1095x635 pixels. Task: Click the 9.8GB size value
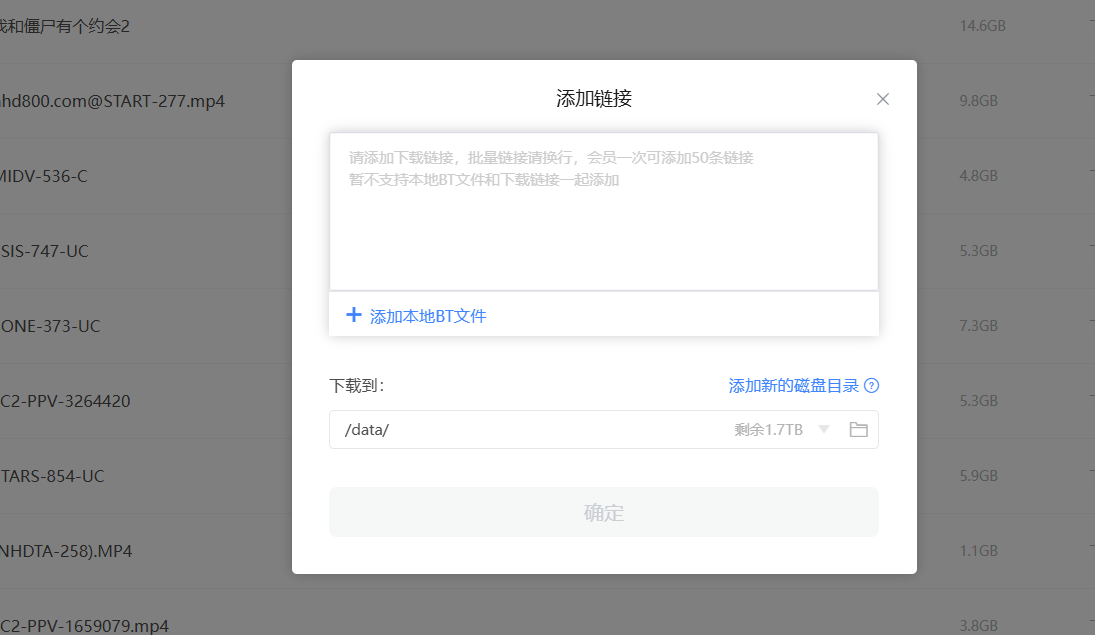[978, 101]
